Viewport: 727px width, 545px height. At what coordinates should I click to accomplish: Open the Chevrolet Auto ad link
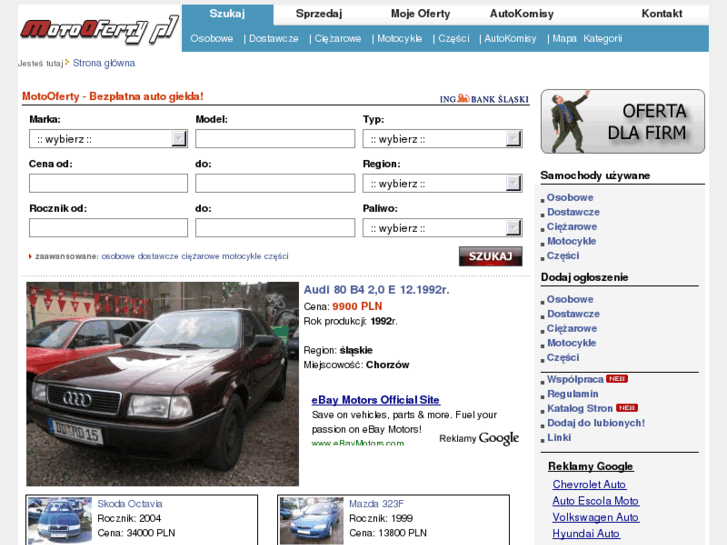[x=589, y=484]
